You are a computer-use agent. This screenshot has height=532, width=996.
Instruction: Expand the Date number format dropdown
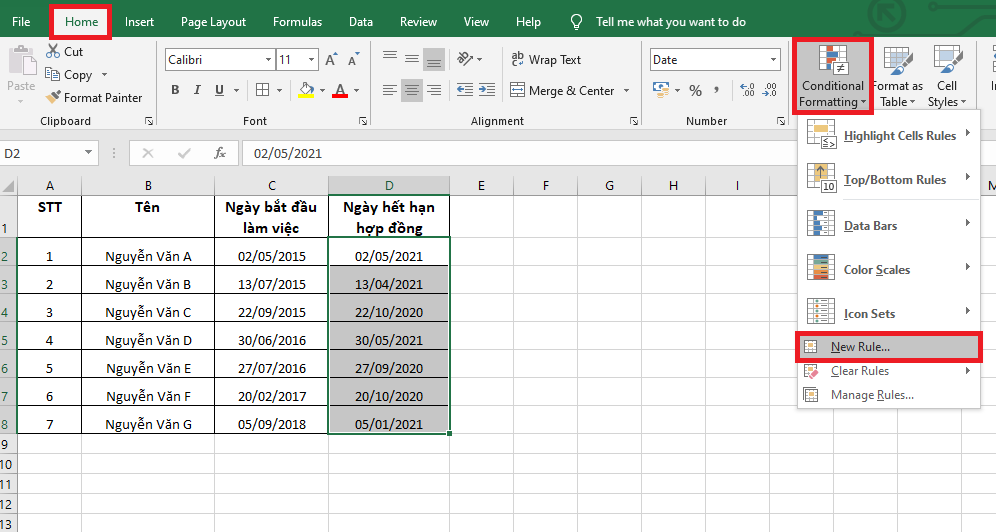click(x=773, y=60)
